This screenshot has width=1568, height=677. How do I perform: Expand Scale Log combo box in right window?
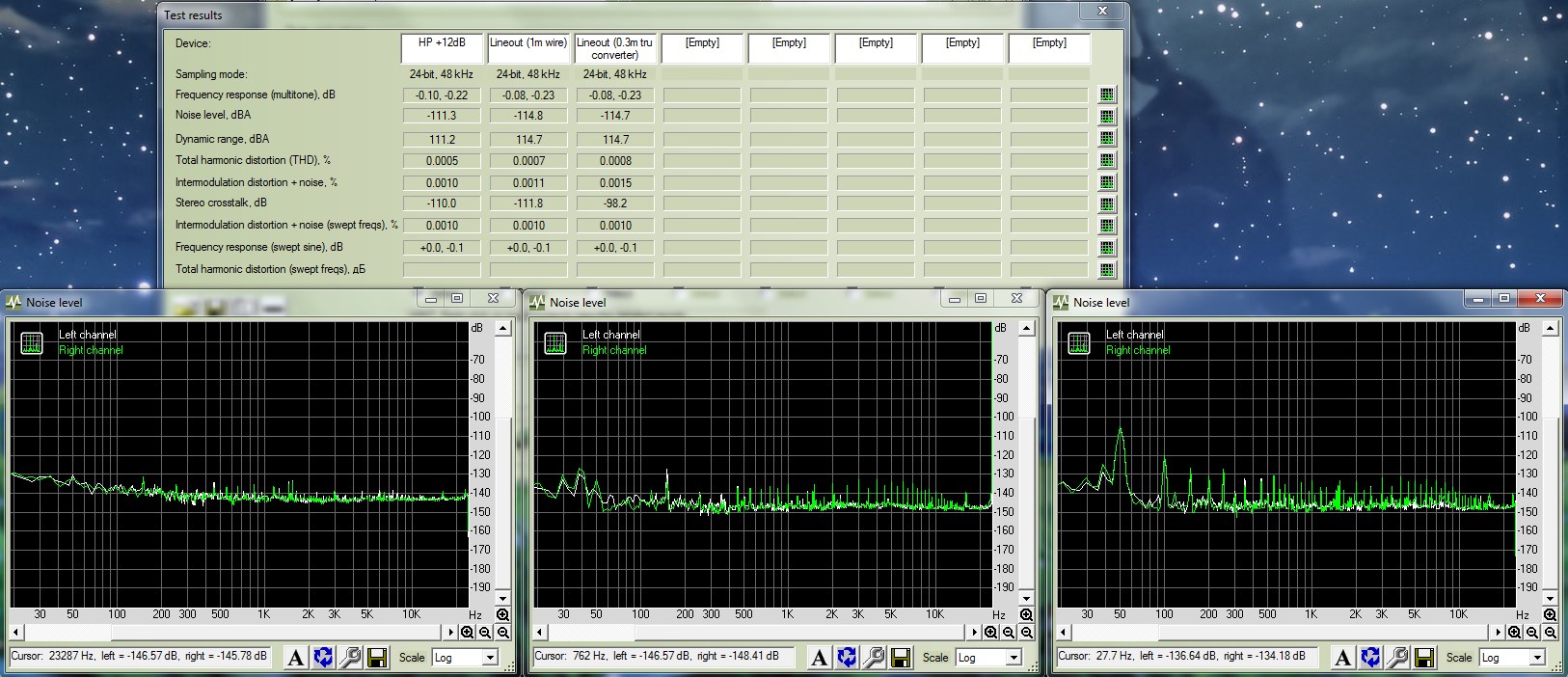click(x=1538, y=658)
